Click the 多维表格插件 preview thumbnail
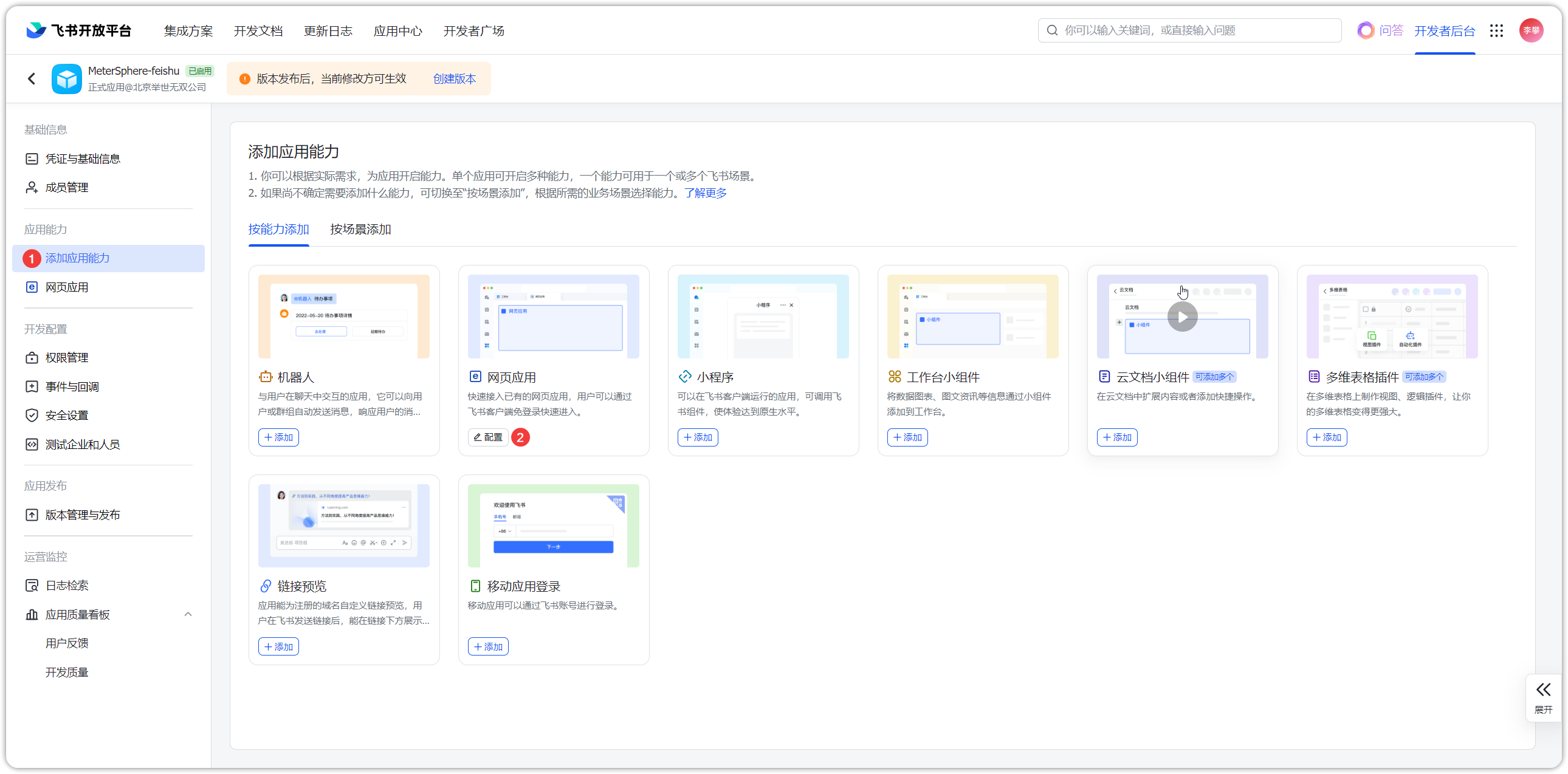This screenshot has width=1568, height=774. 1392,317
